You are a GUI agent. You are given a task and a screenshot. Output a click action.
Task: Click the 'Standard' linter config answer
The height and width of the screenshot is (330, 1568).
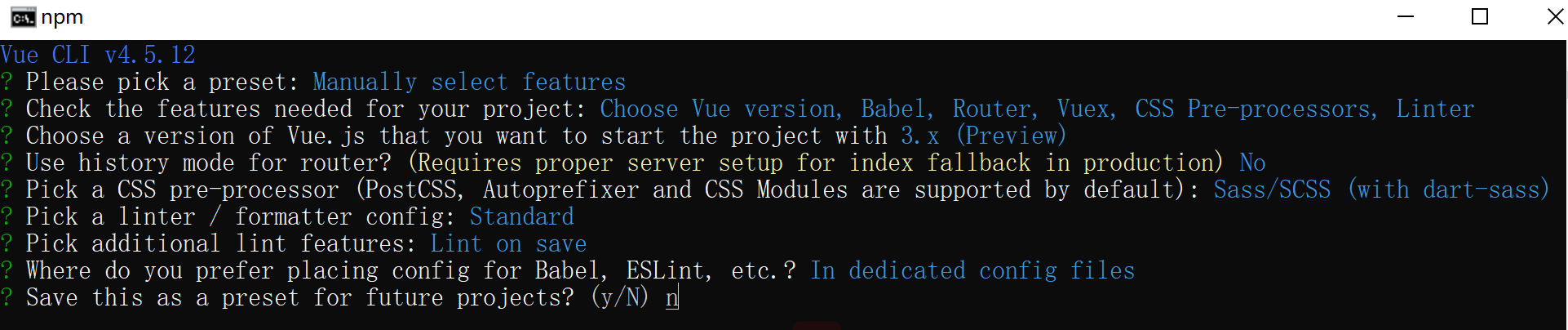521,216
